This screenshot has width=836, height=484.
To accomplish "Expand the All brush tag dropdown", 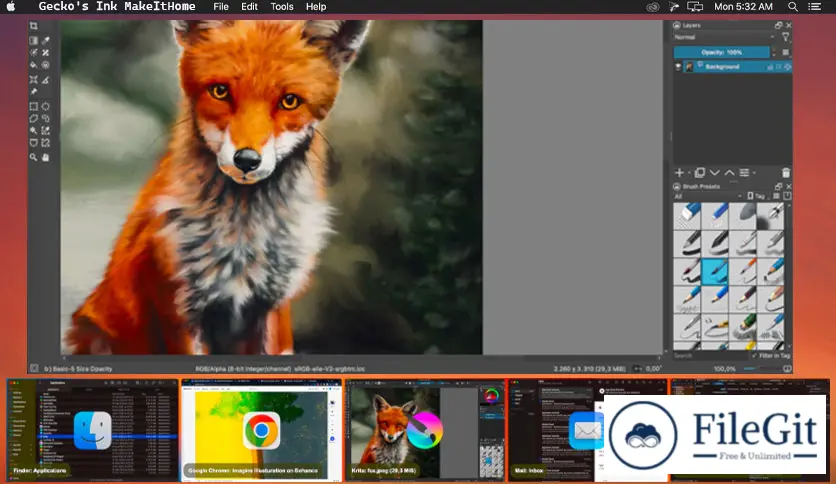I will (709, 196).
